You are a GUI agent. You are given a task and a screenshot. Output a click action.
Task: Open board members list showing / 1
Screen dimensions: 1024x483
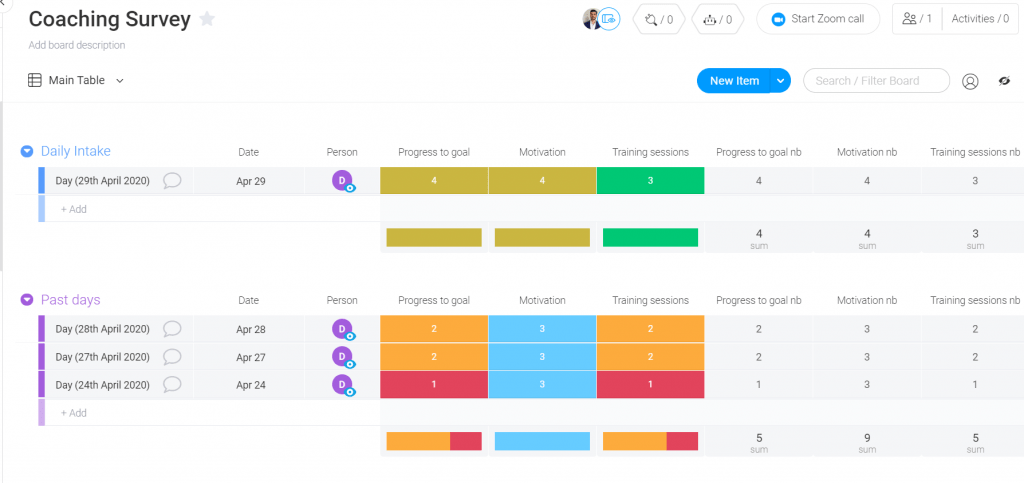(x=917, y=19)
